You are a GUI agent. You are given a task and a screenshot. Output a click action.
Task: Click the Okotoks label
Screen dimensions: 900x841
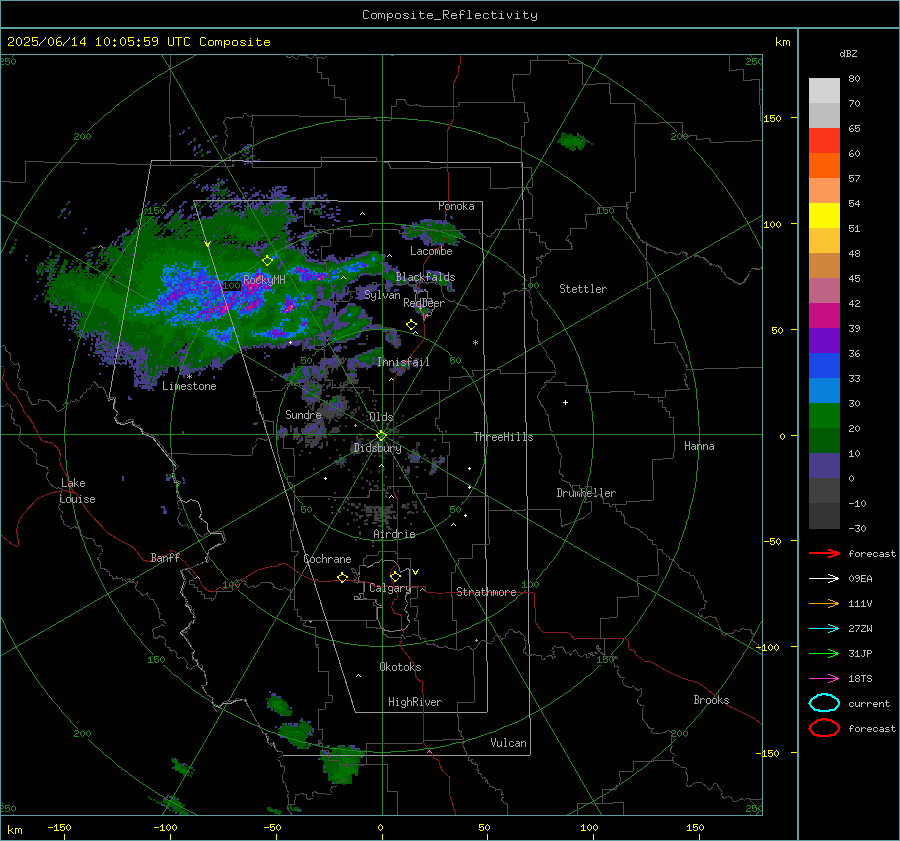coord(400,667)
